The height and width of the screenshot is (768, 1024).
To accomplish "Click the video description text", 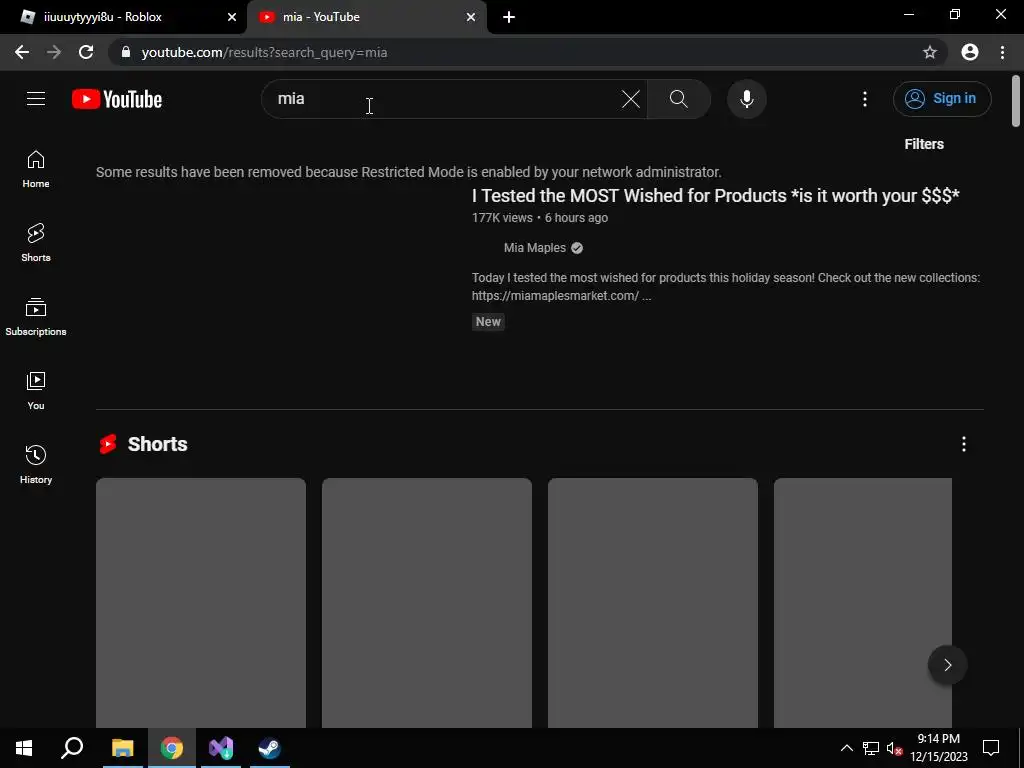I will [x=726, y=287].
